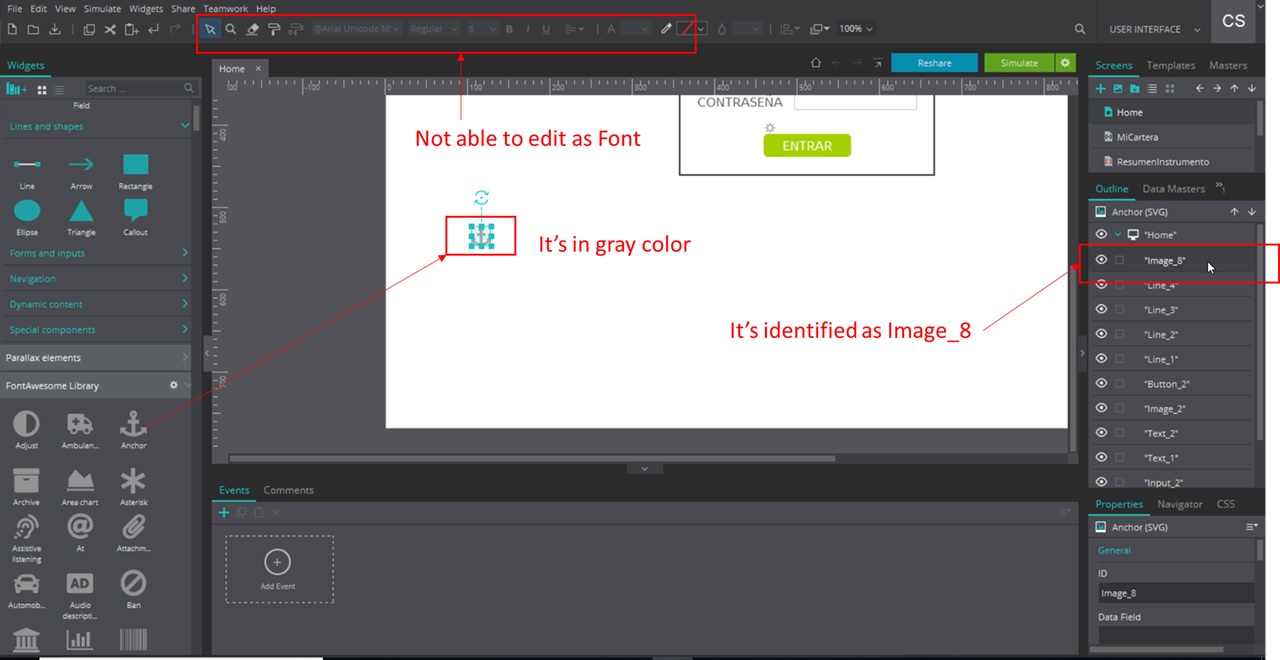Tick the checkbox beside Line_4 in outline
This screenshot has width=1280, height=660.
pyautogui.click(x=1120, y=285)
